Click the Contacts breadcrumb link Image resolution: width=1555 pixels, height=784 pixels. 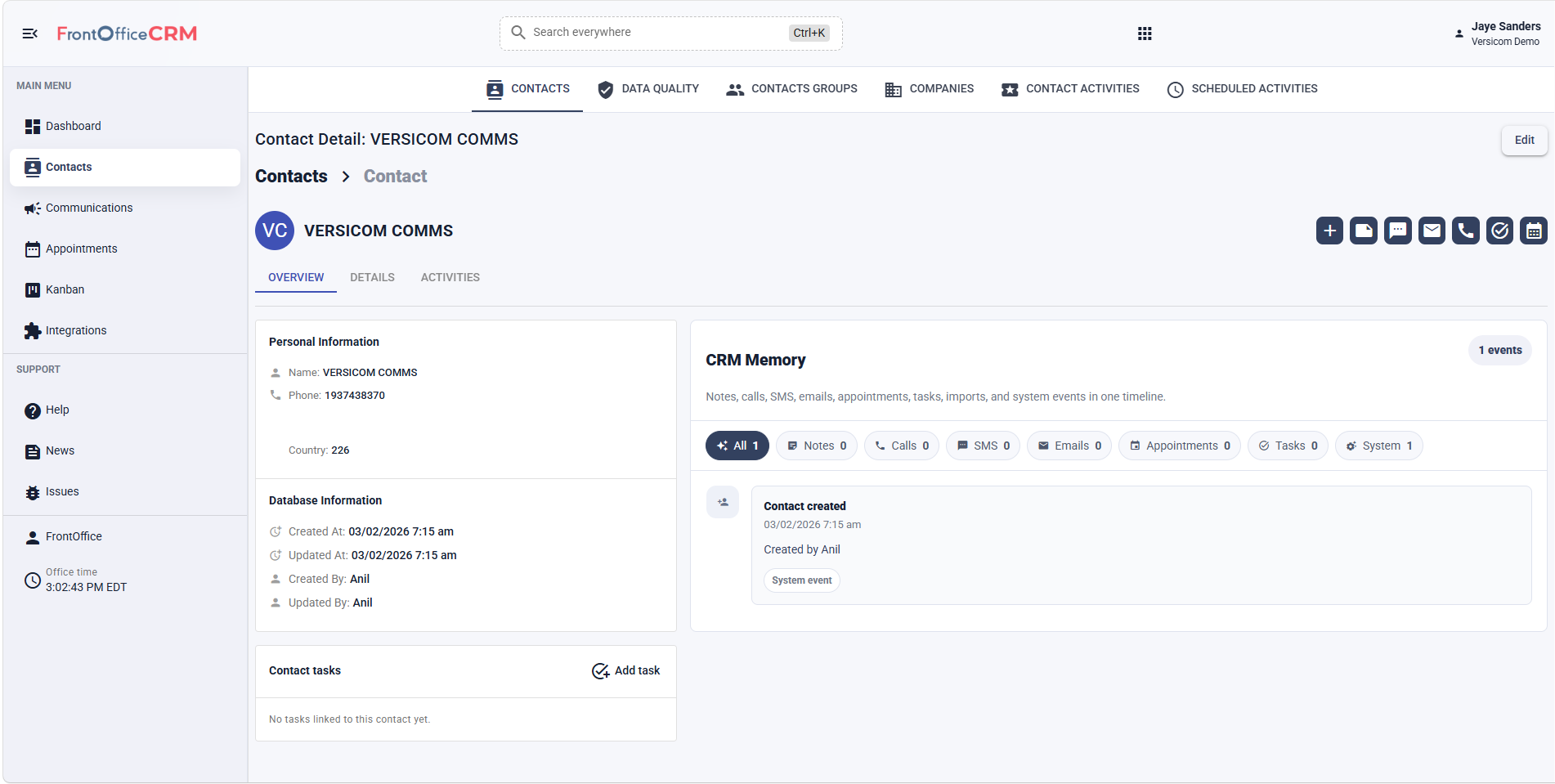pyautogui.click(x=291, y=177)
